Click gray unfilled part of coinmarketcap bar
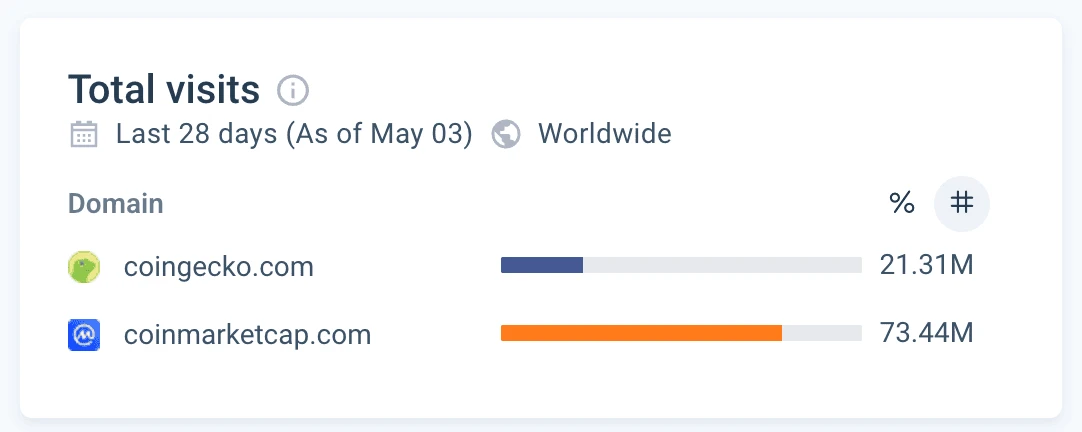This screenshot has height=432, width=1082. (x=821, y=333)
